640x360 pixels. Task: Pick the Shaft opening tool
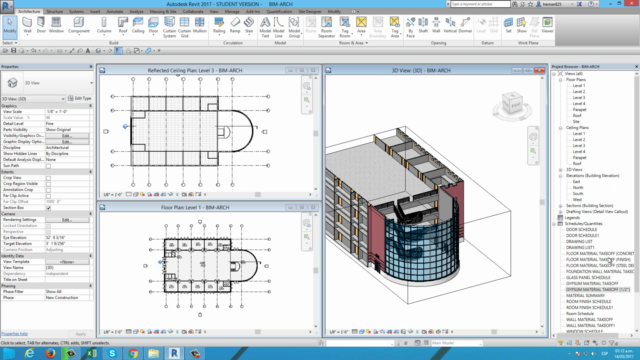423,25
